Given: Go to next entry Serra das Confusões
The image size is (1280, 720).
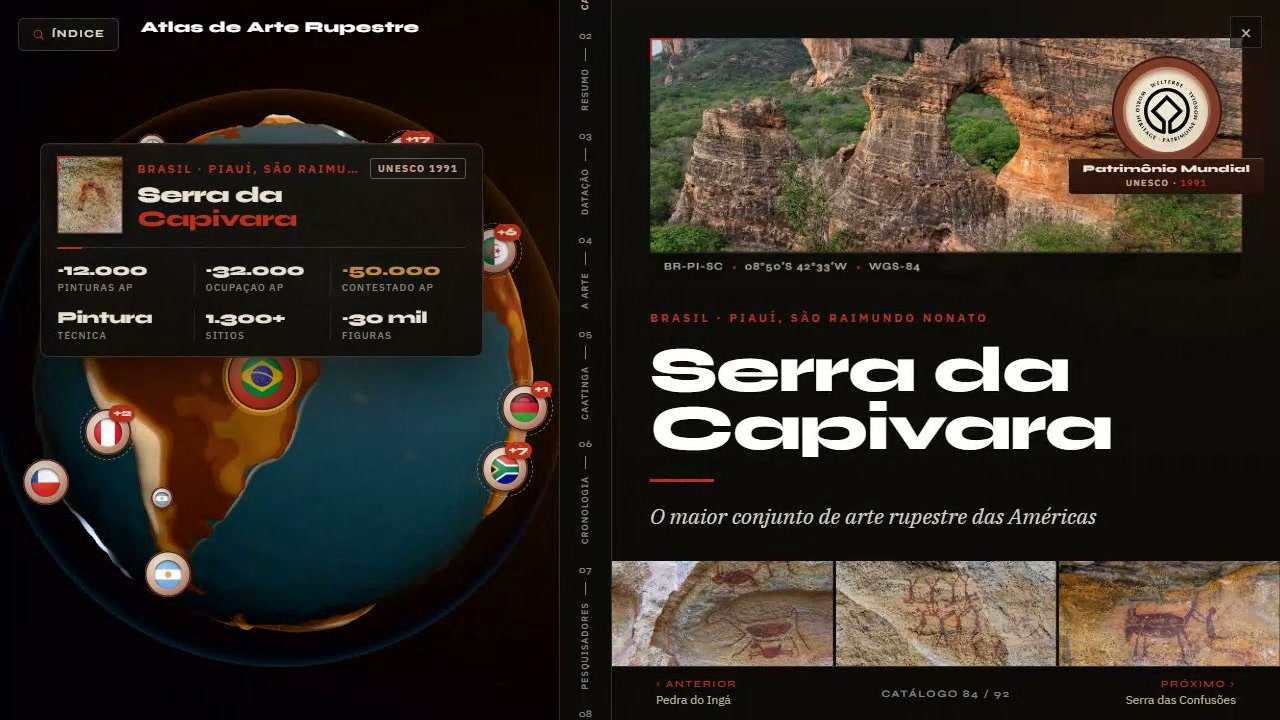Looking at the screenshot, I should (x=1181, y=692).
